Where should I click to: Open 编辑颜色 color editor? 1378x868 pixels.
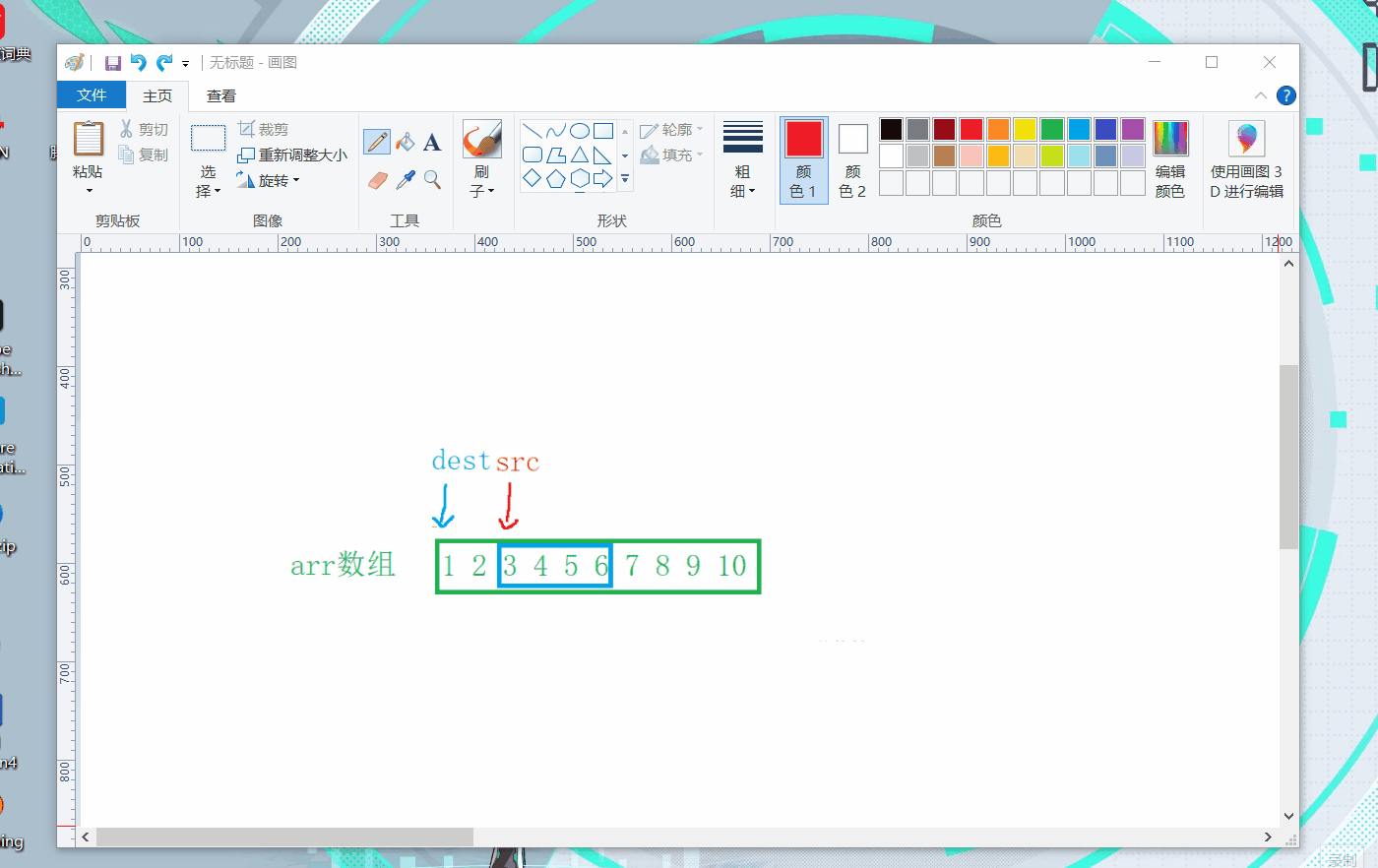click(x=1170, y=159)
